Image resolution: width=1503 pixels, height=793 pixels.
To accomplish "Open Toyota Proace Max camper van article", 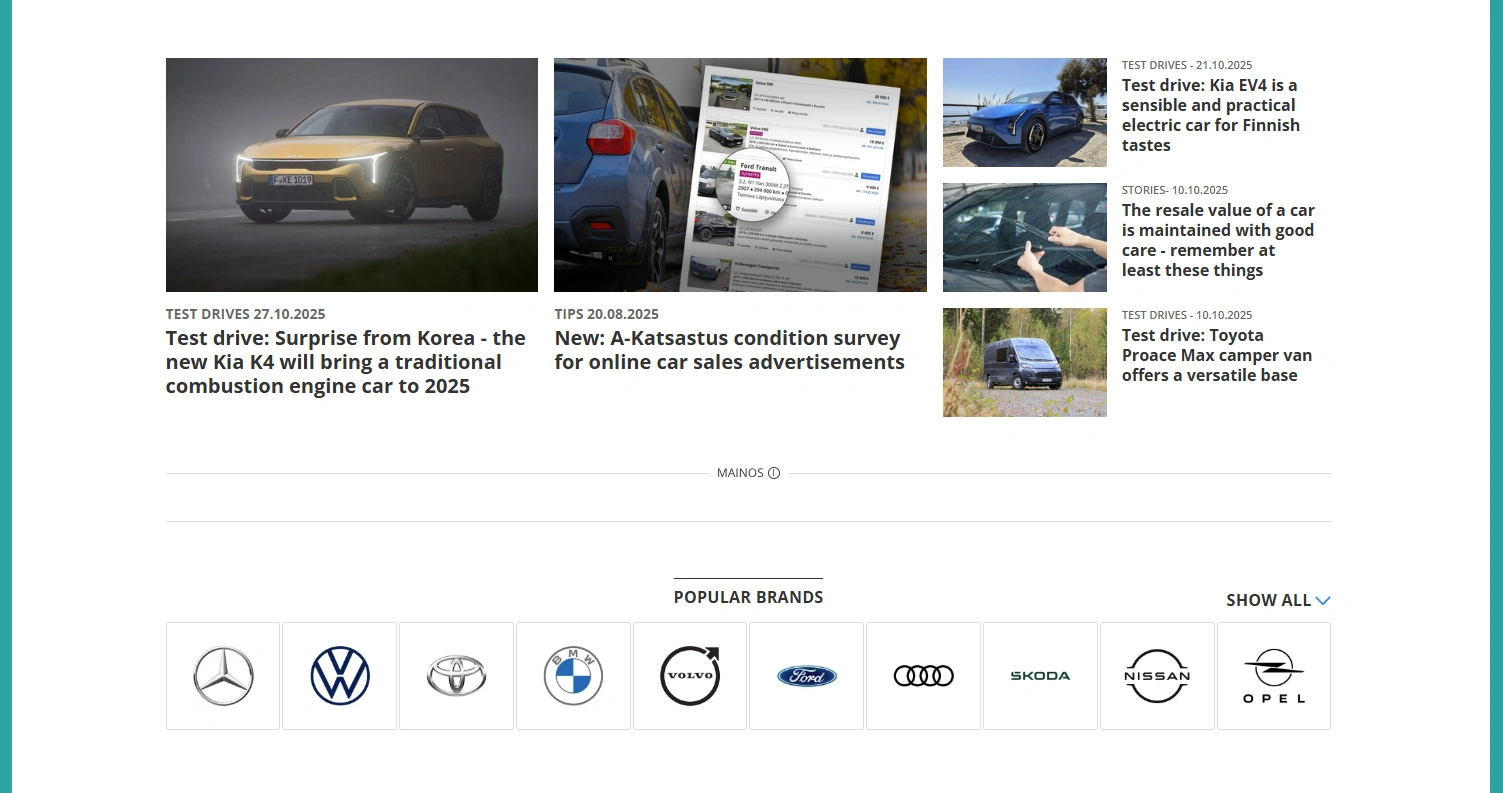I will click(x=1217, y=355).
